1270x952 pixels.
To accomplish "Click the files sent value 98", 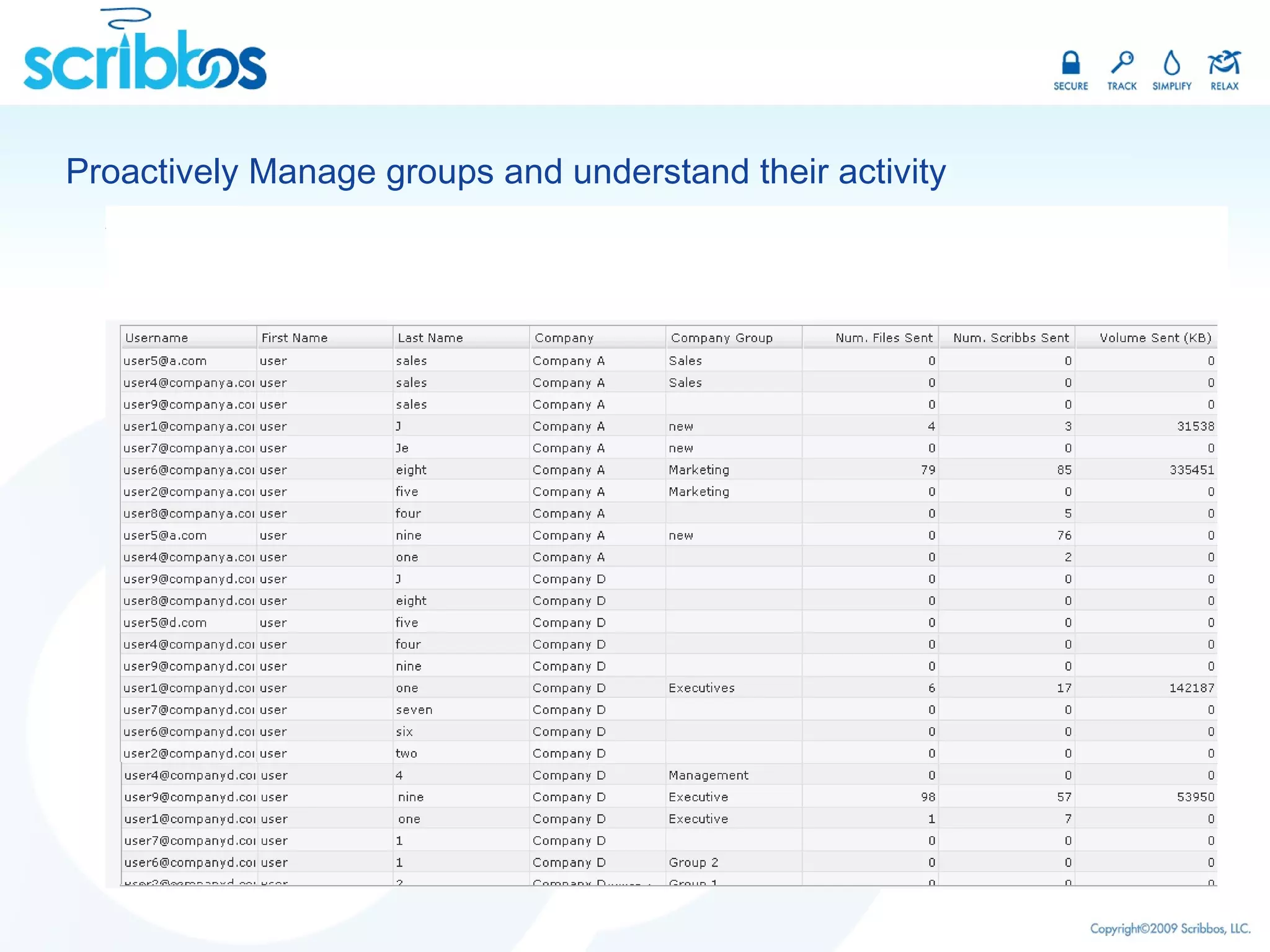I will click(928, 797).
